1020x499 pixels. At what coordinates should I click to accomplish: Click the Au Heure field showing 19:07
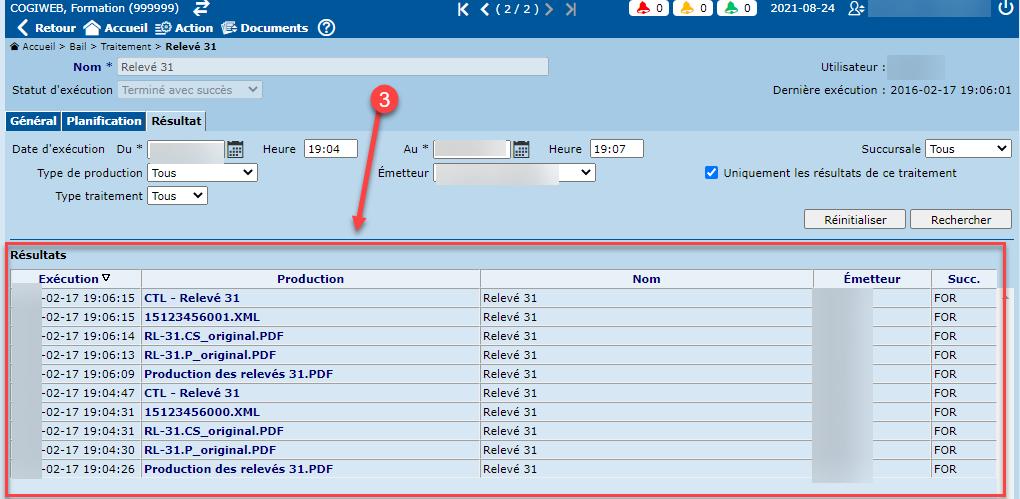coord(616,149)
